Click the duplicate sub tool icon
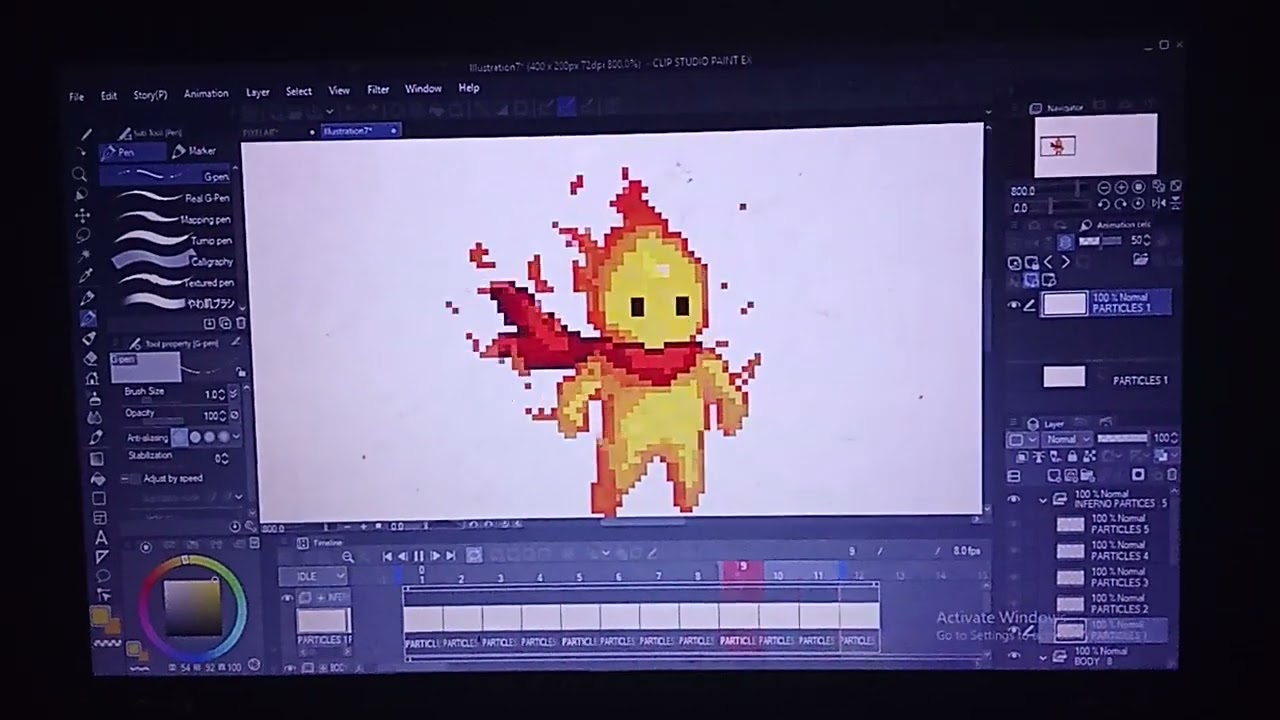This screenshot has height=720, width=1280. tap(225, 324)
